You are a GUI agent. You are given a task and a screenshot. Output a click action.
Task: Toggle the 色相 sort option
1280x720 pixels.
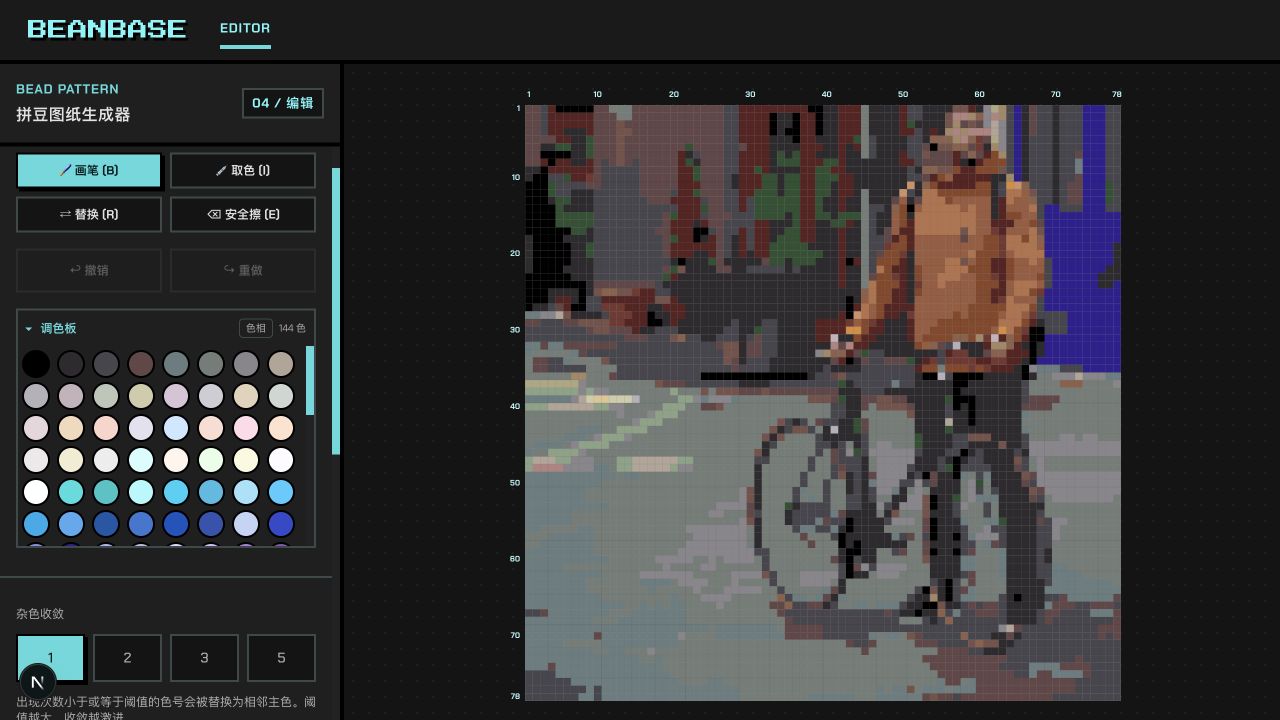(256, 328)
